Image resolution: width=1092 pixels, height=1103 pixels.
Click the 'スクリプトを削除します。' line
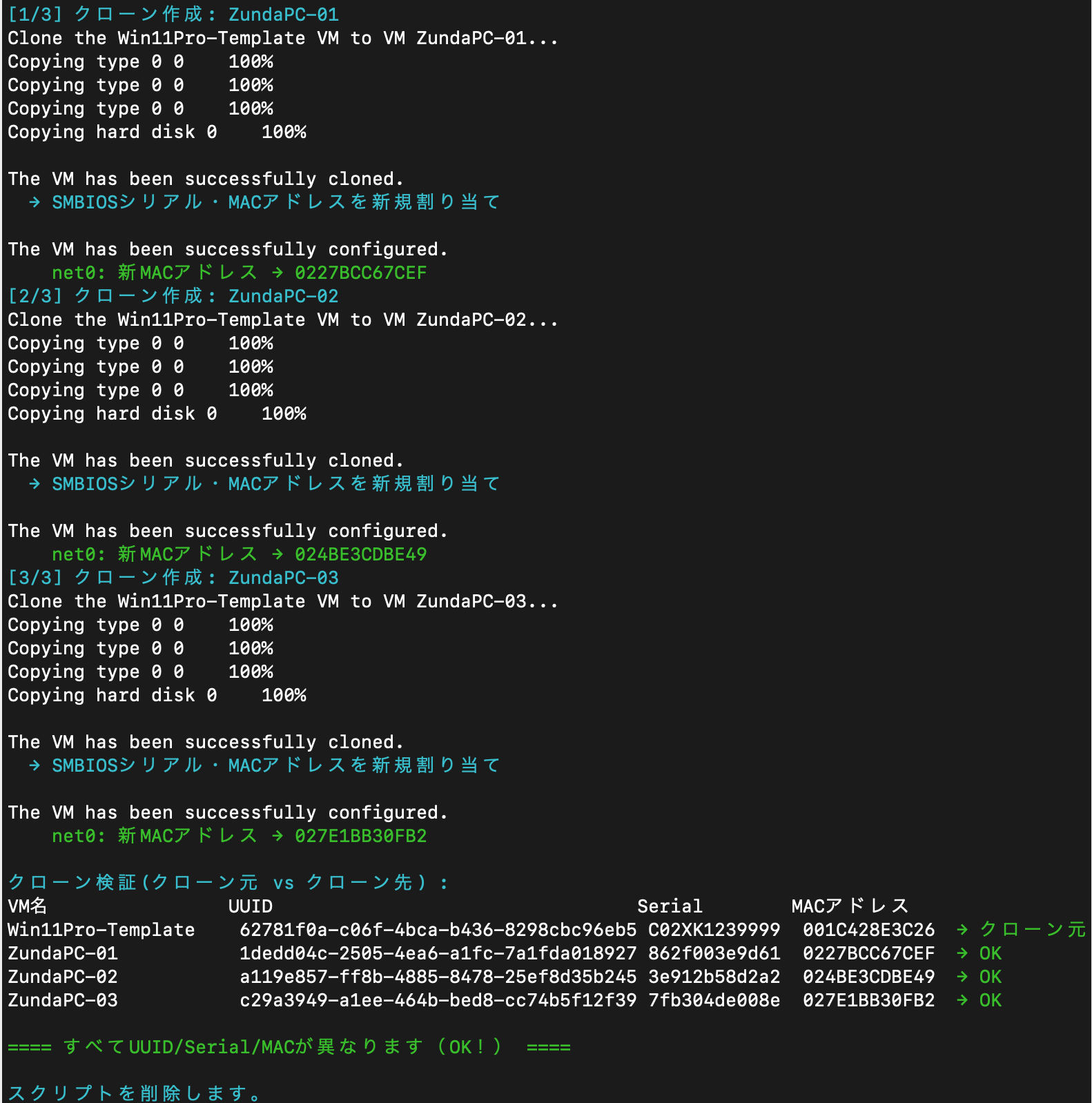pyautogui.click(x=135, y=1093)
